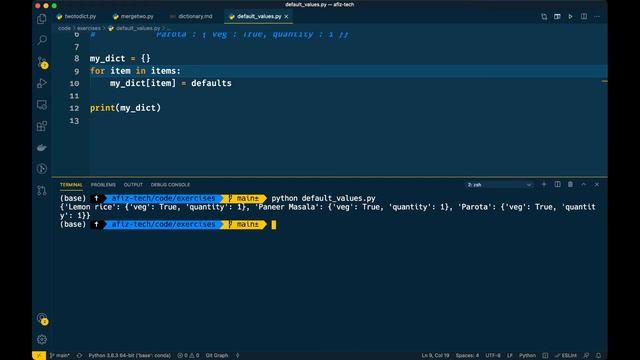Click the terminal prompt cursor
Screen dimensions: 640x360
[x=273, y=224]
